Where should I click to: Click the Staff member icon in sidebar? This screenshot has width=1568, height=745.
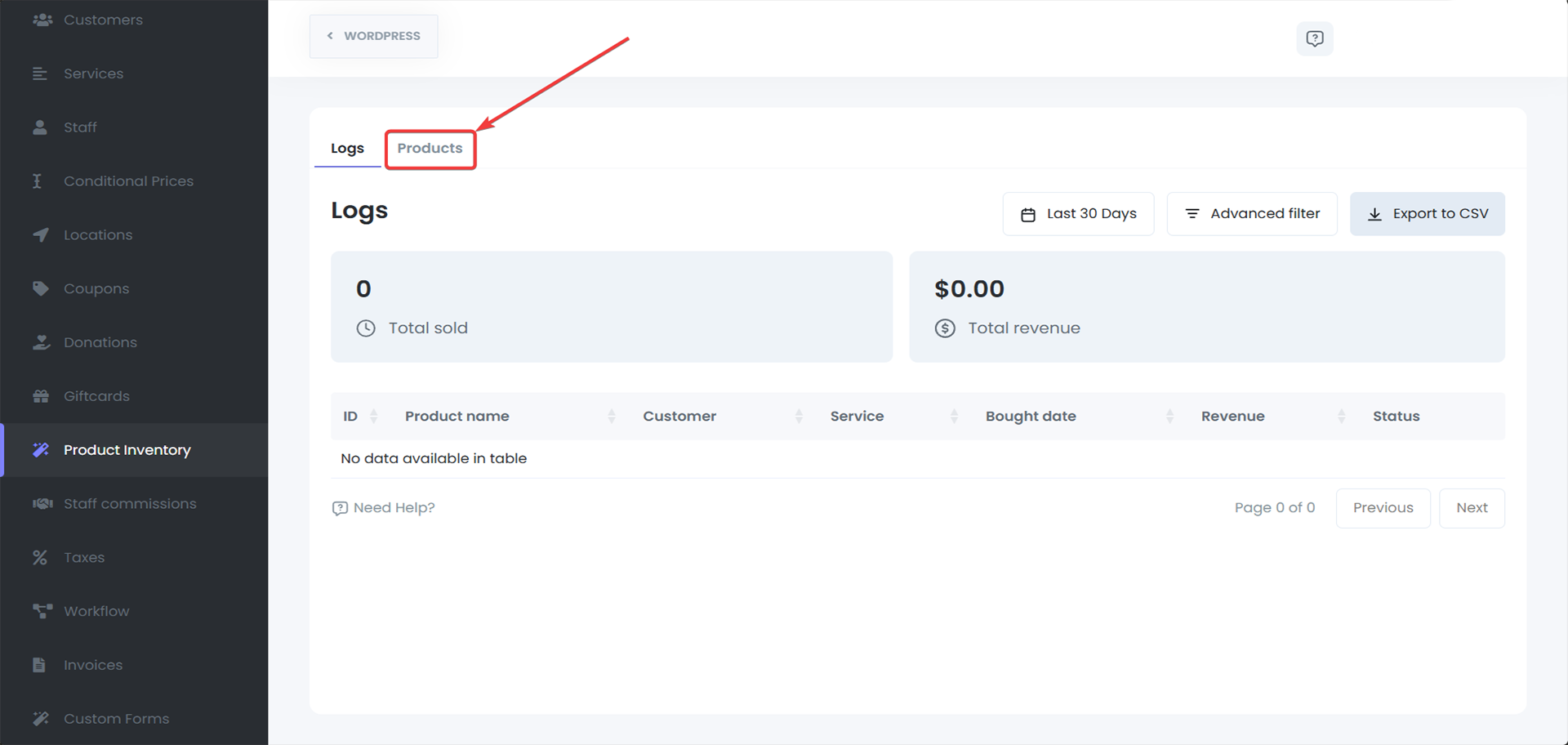(x=40, y=127)
